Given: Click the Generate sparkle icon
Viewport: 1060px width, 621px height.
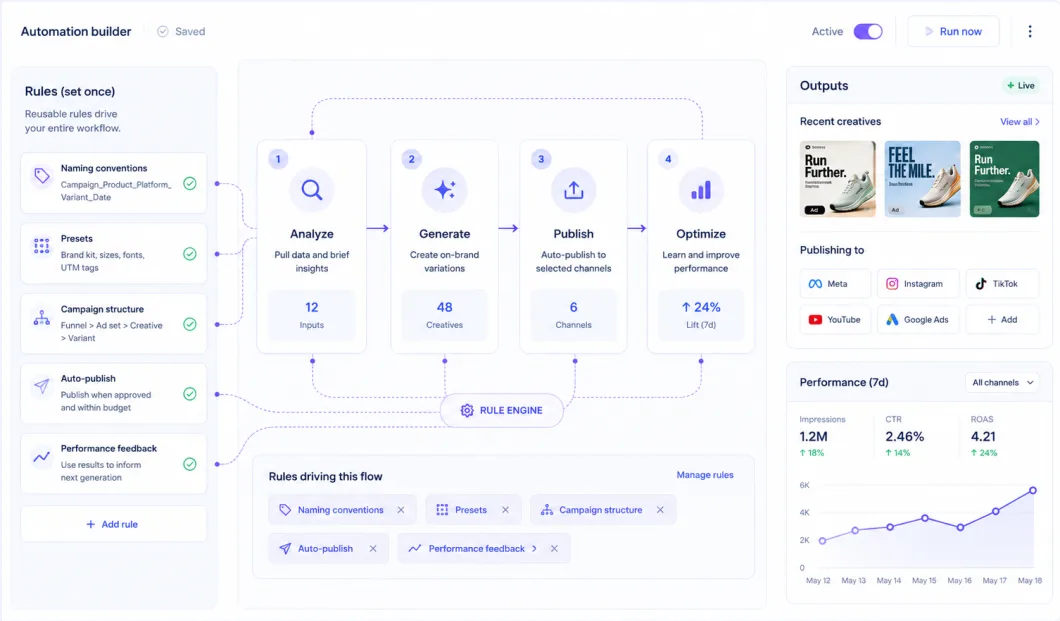Looking at the screenshot, I should pos(444,190).
